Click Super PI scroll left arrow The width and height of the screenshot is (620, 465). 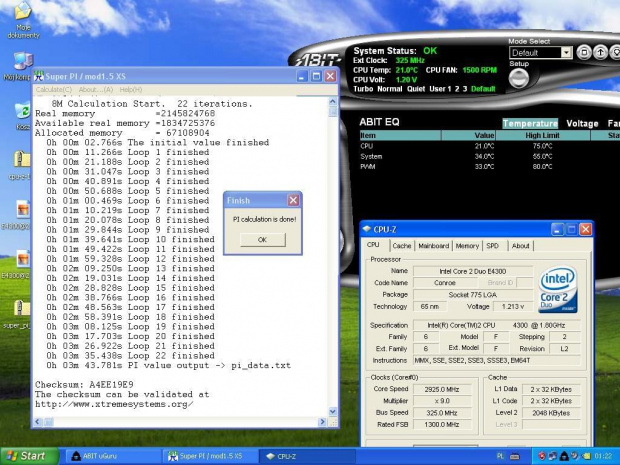pyautogui.click(x=38, y=422)
